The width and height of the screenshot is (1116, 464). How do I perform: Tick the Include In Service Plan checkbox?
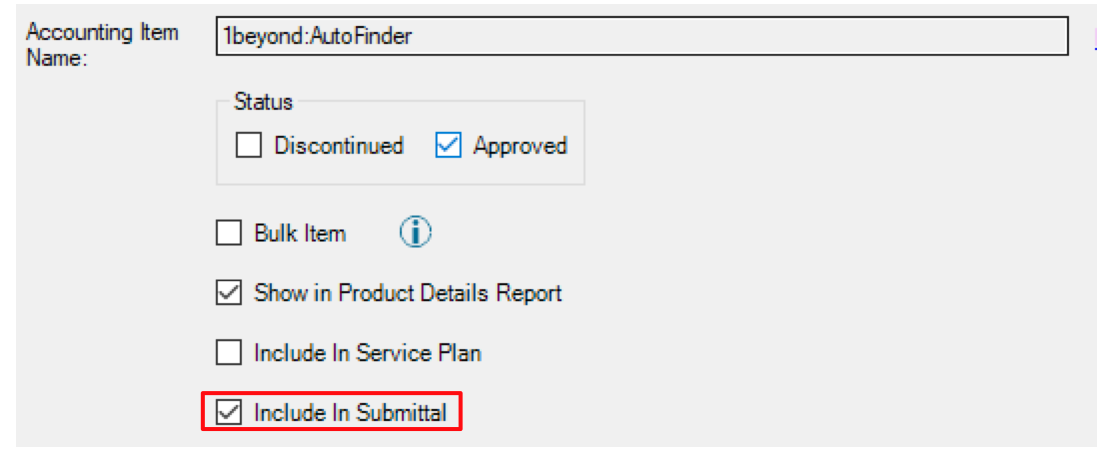click(x=228, y=352)
